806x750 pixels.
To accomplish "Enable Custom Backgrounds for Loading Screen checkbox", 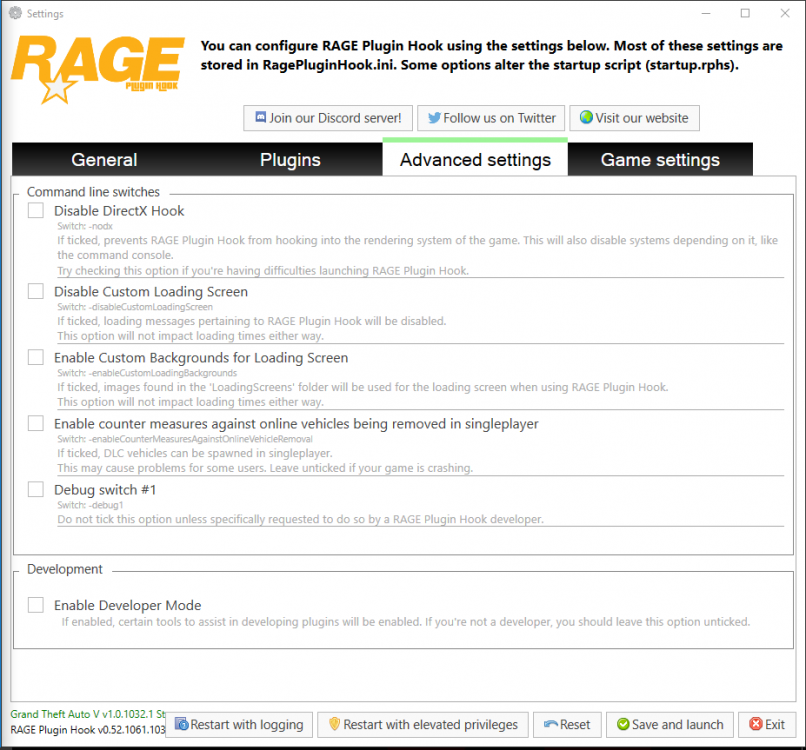I will click(35, 357).
